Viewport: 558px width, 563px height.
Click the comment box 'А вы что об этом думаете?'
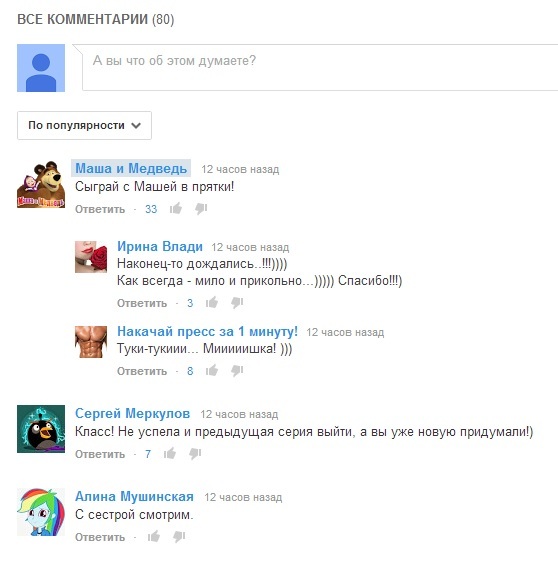(320, 68)
